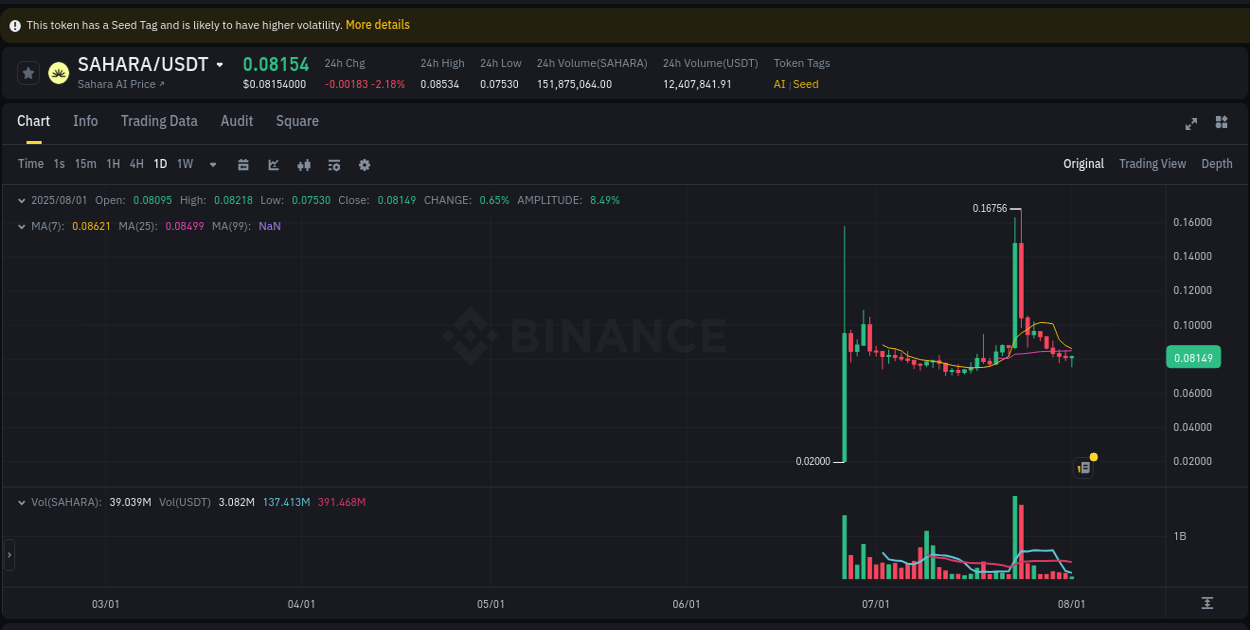This screenshot has height=630, width=1250.
Task: Open the chart layout grid icon
Action: (1221, 122)
